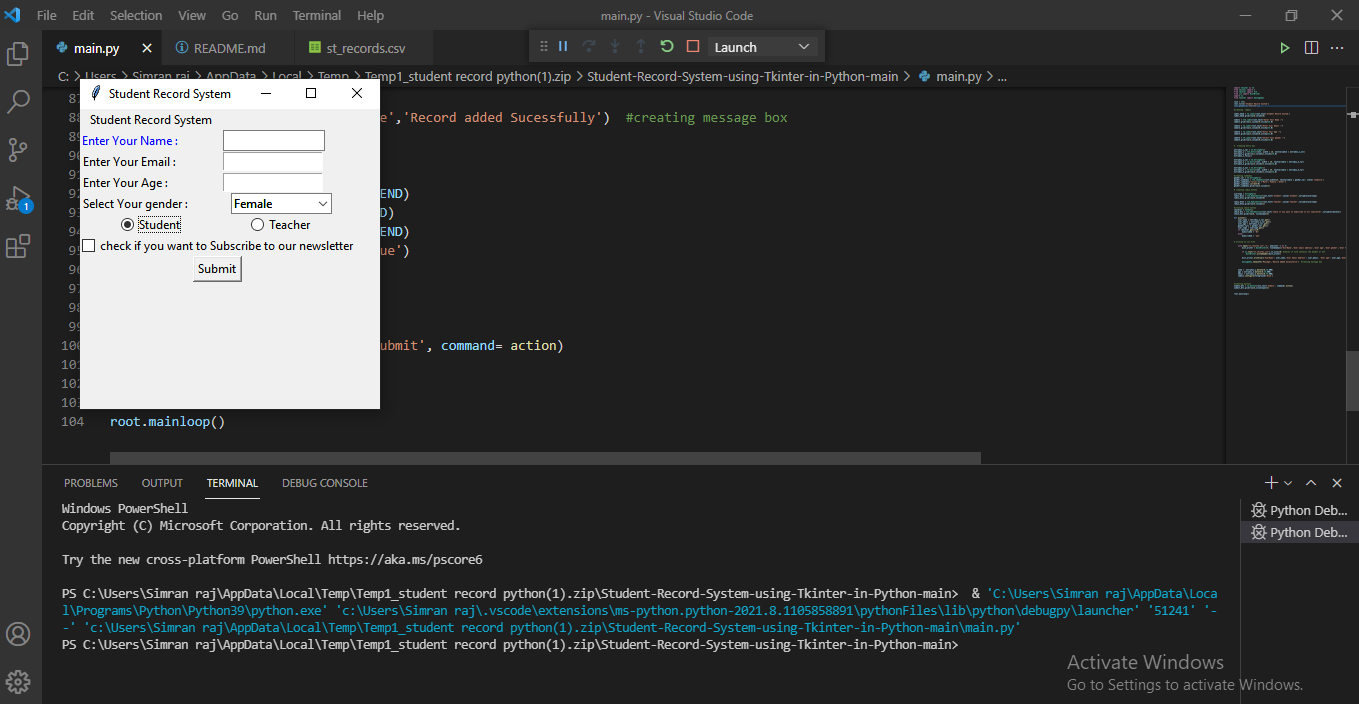Viewport: 1359px width, 704px height.
Task: Check the newsletter subscription checkbox
Action: (89, 245)
